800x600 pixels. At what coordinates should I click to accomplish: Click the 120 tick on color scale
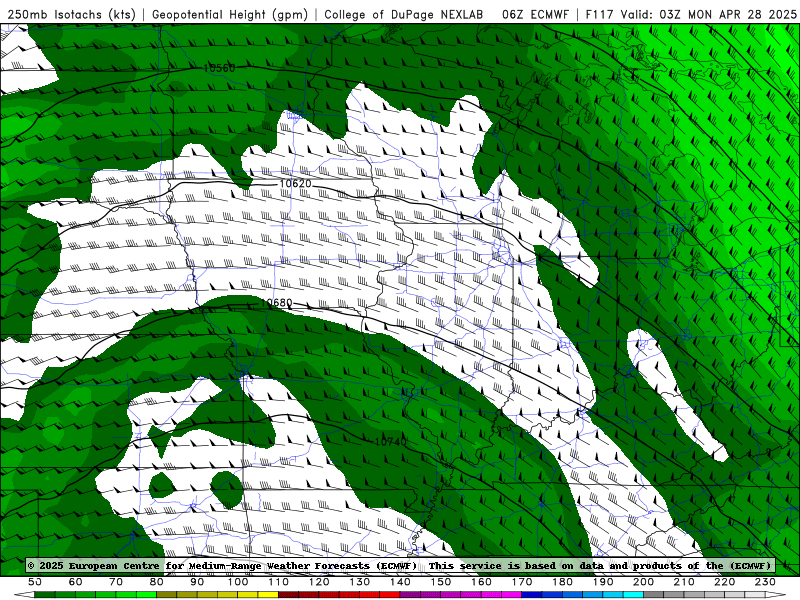(x=319, y=582)
